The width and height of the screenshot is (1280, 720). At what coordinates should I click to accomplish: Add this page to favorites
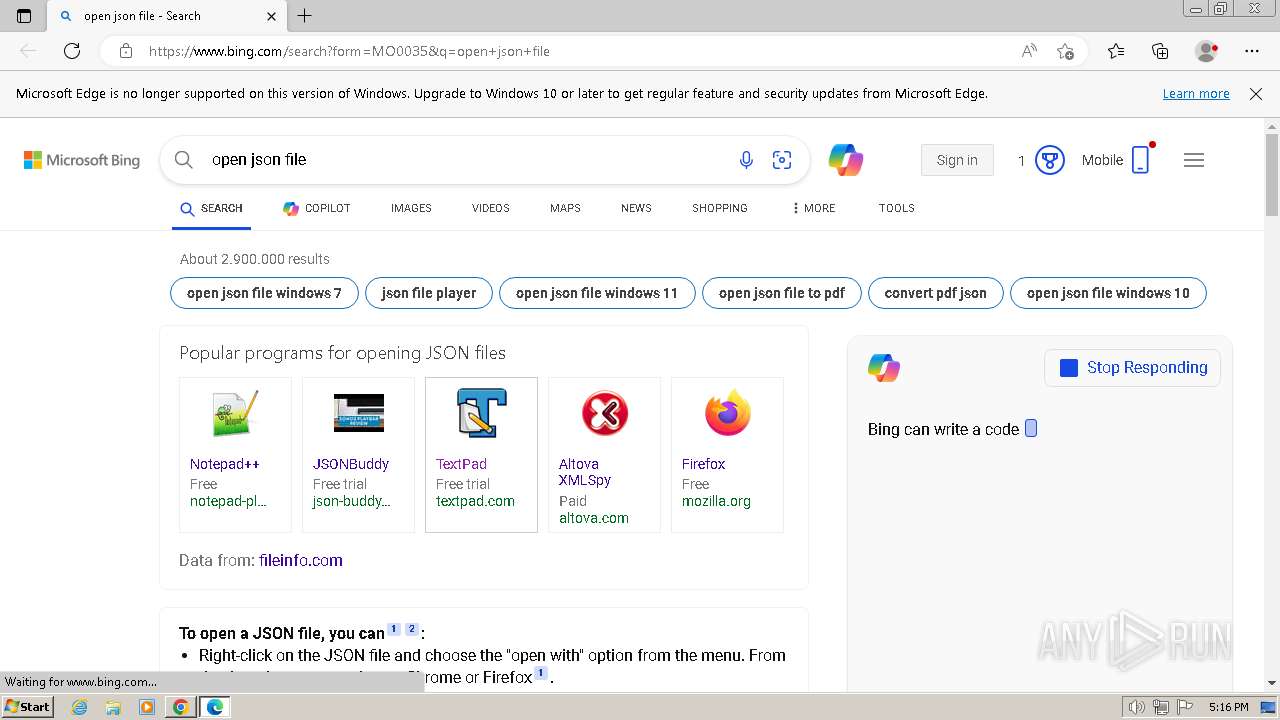[1065, 51]
